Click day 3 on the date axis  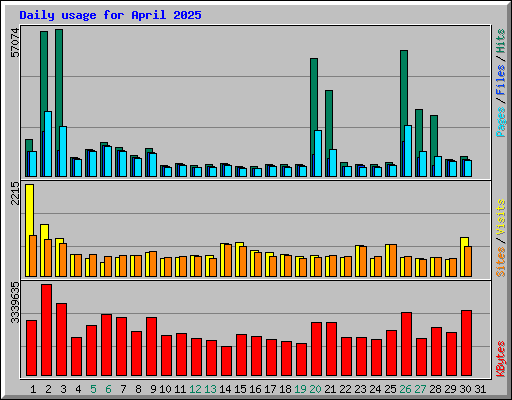point(63,389)
